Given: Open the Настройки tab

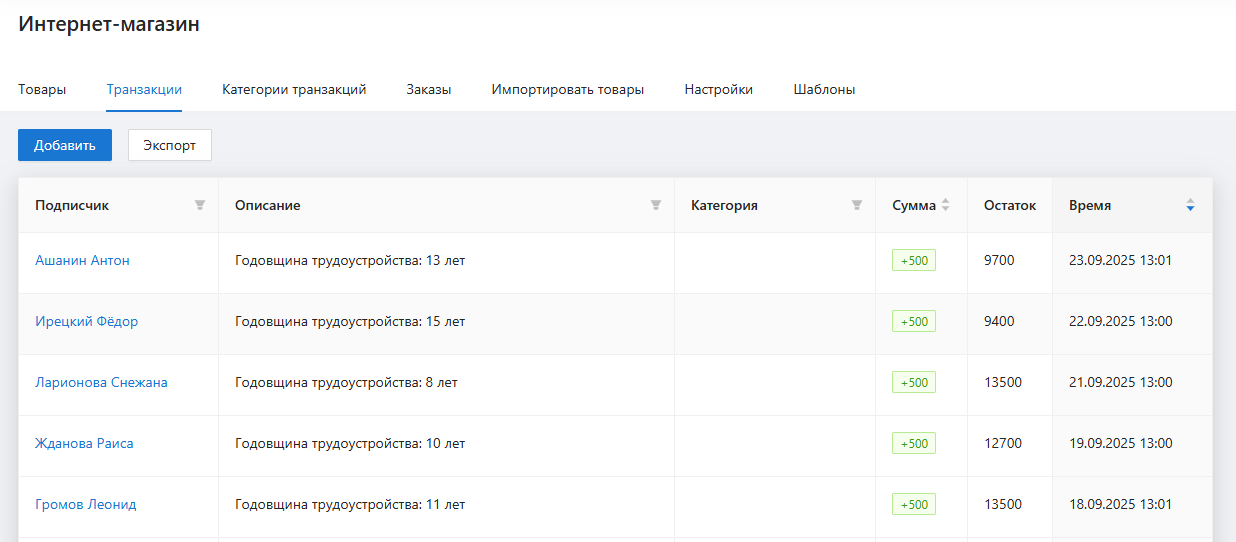Looking at the screenshot, I should coord(719,90).
